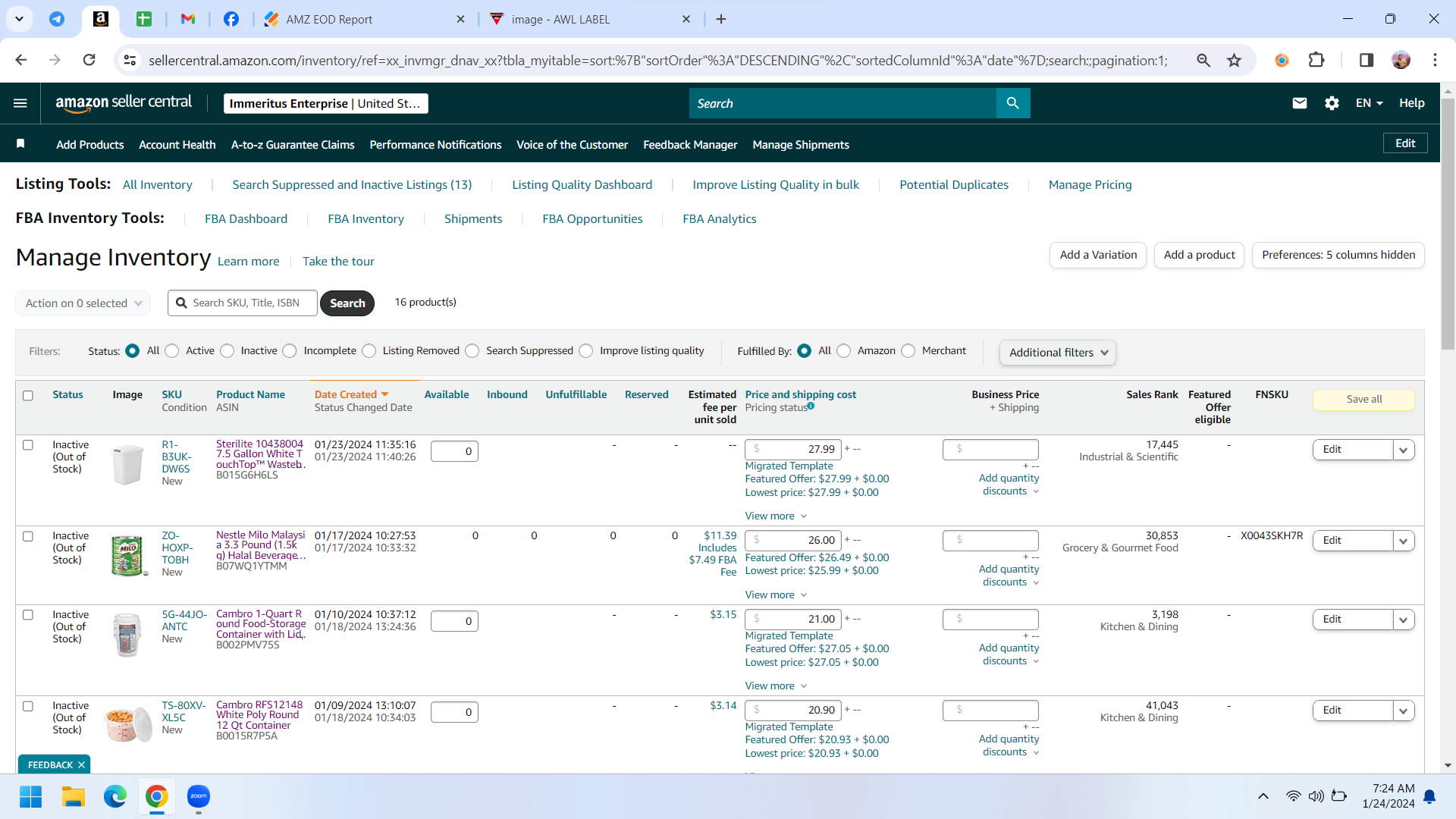Click the zoom magnifier icon in address bar
The height and width of the screenshot is (819, 1456).
coord(1203,60)
